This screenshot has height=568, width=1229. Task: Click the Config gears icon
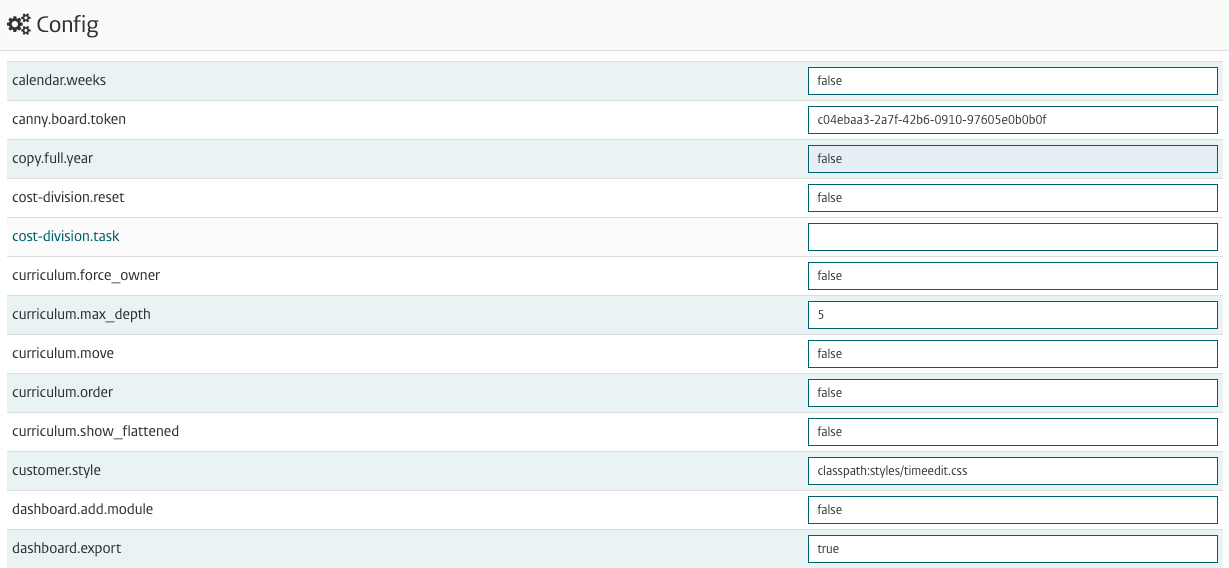tap(19, 25)
